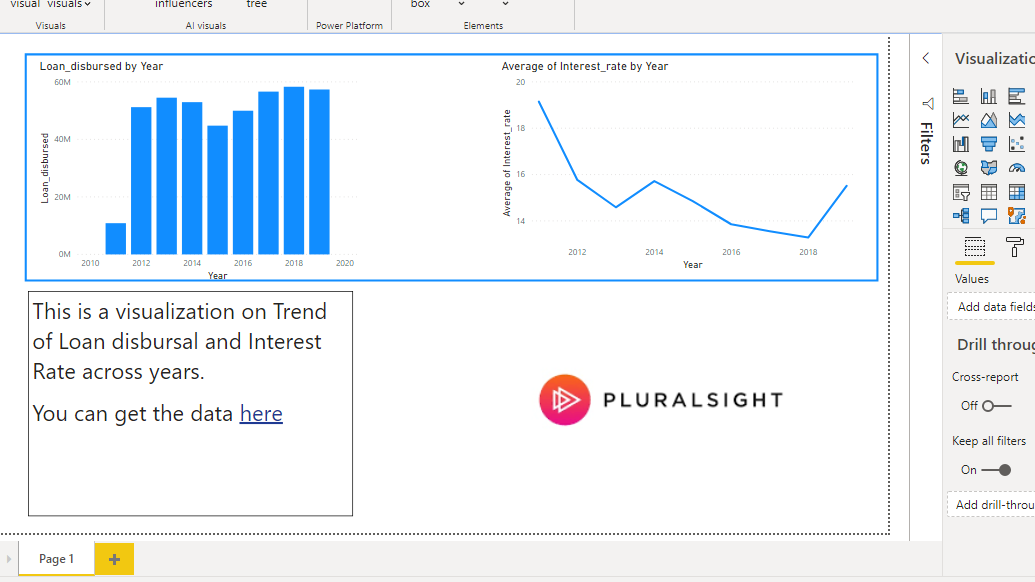Click the Visuals group label in ribbon
Viewport: 1035px width, 582px height.
point(50,26)
